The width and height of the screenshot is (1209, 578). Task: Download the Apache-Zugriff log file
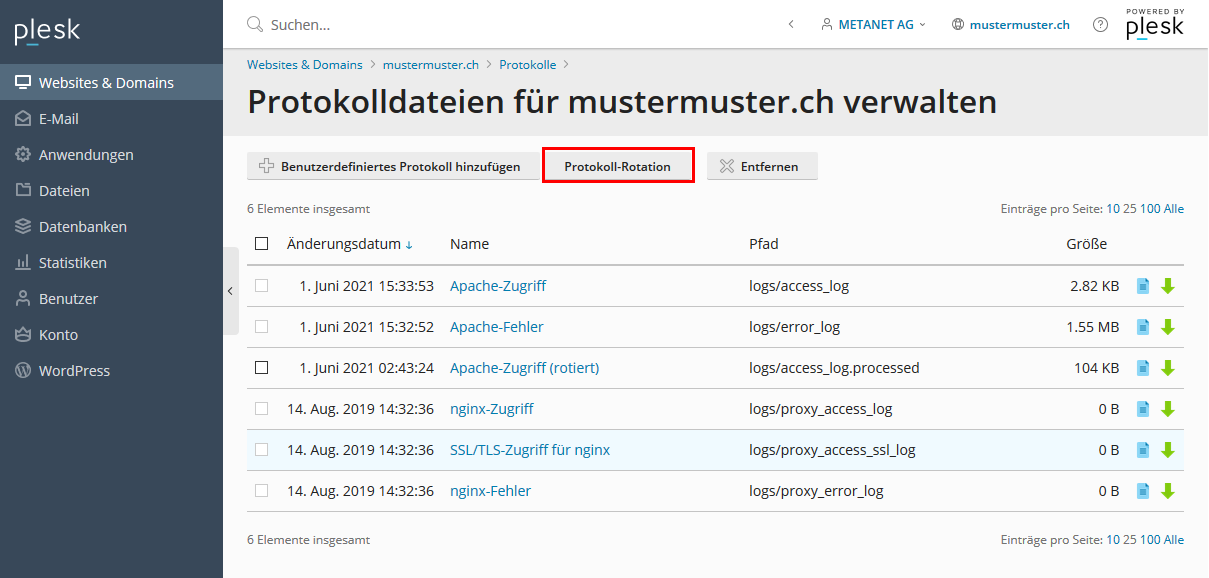1167,286
